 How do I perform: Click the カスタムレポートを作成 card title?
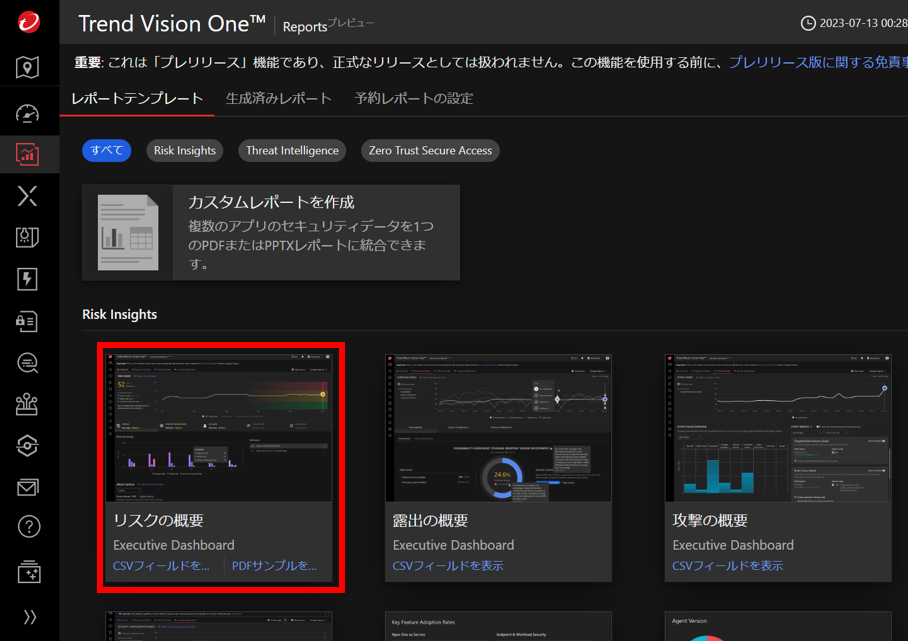(x=271, y=202)
